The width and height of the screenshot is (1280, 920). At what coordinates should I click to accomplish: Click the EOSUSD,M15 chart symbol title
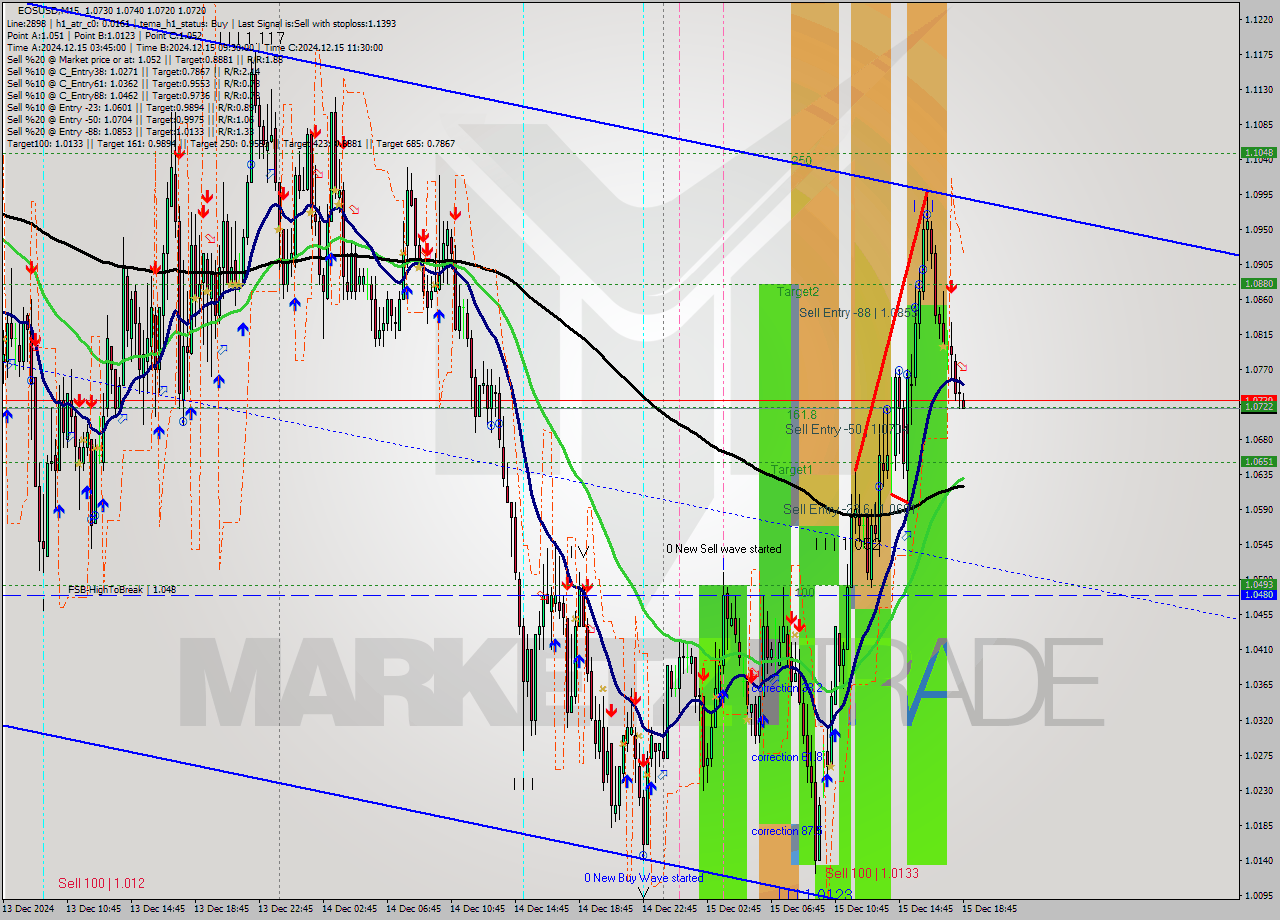click(50, 10)
